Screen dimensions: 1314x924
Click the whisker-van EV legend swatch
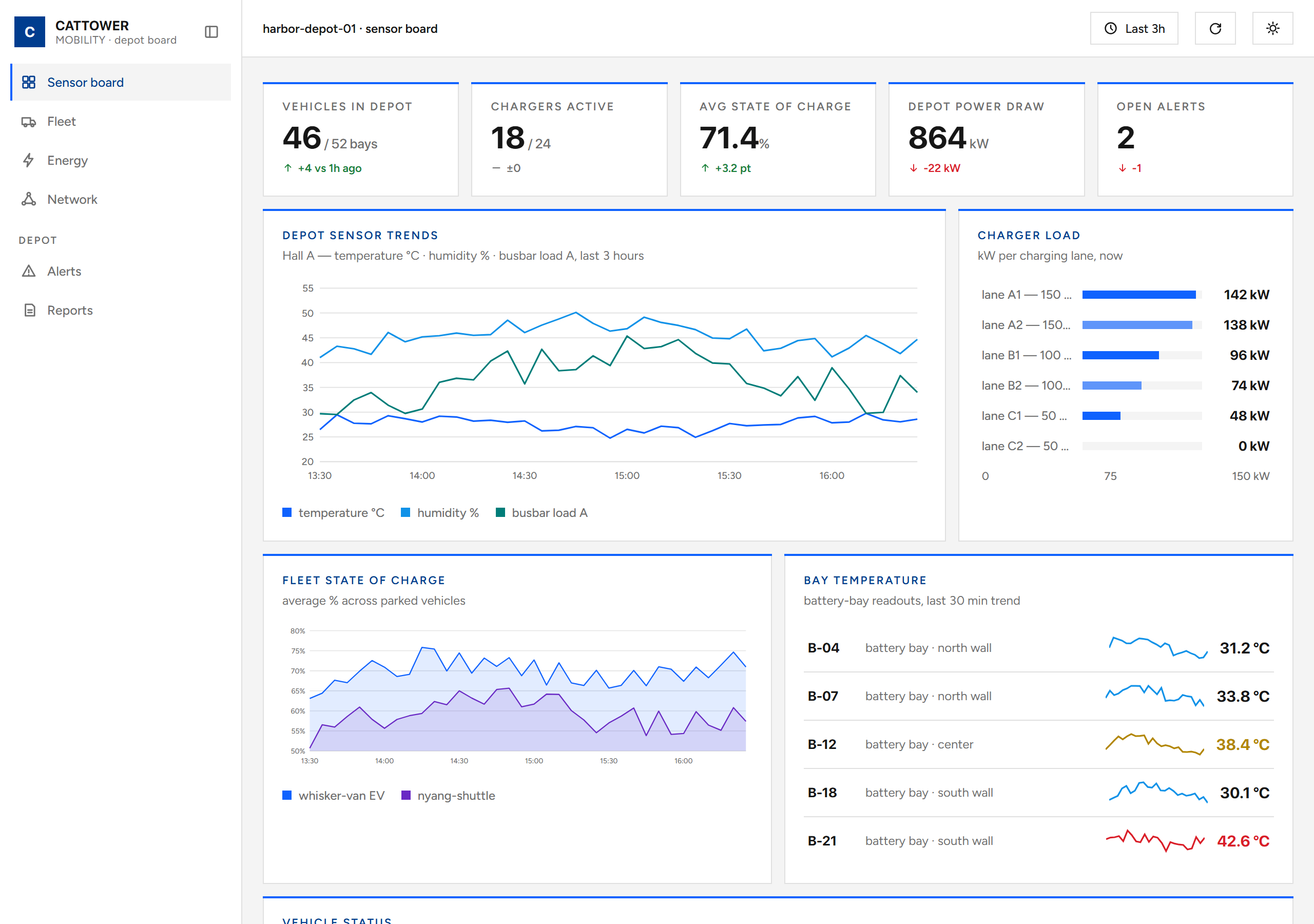tap(287, 796)
